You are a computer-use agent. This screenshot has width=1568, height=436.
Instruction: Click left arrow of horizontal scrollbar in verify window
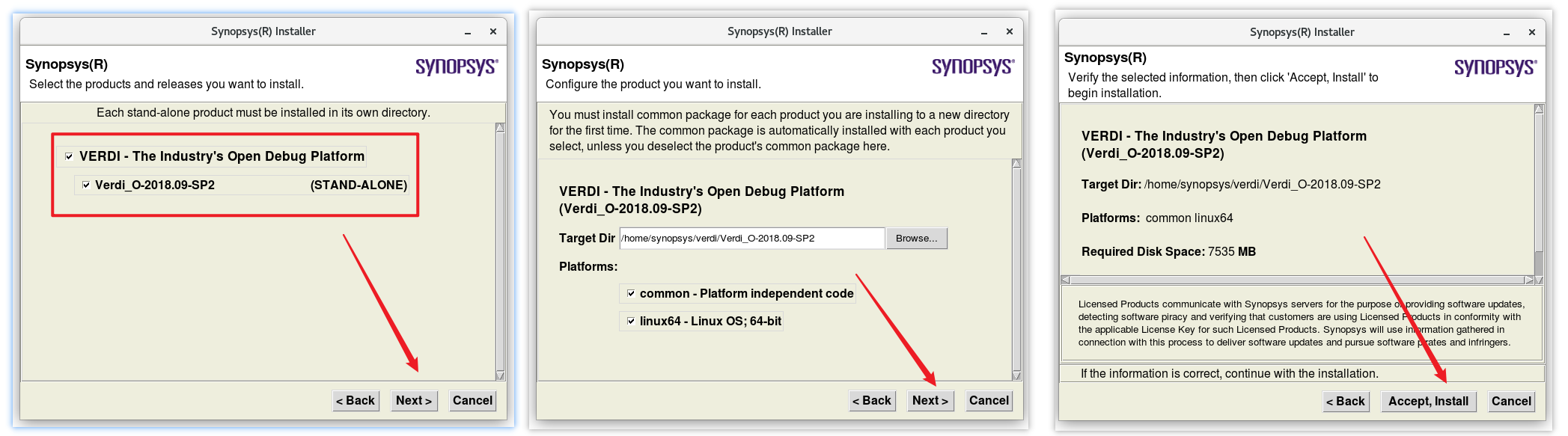(1066, 280)
